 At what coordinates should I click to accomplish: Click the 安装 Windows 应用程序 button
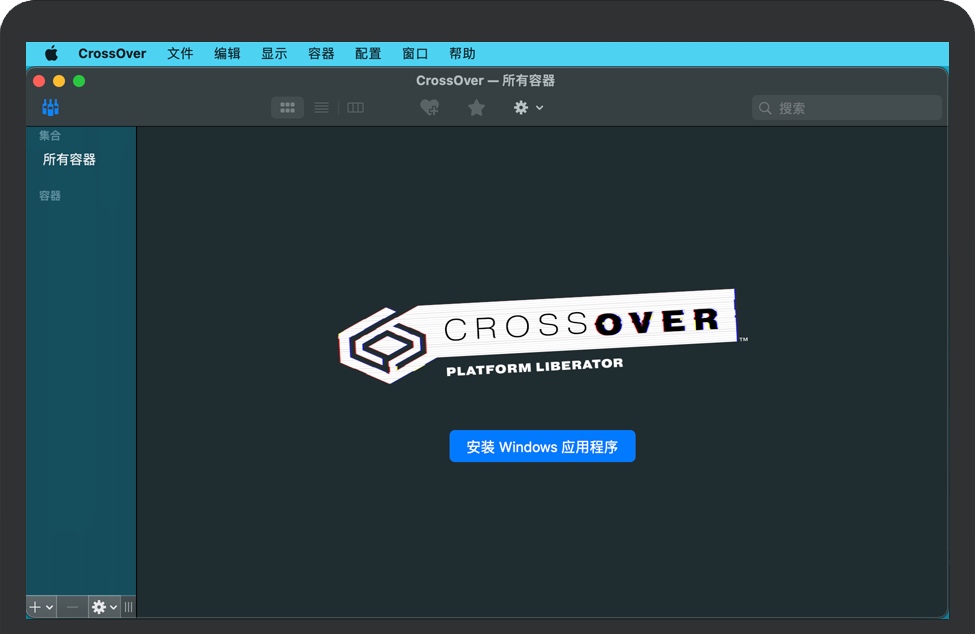click(x=542, y=447)
